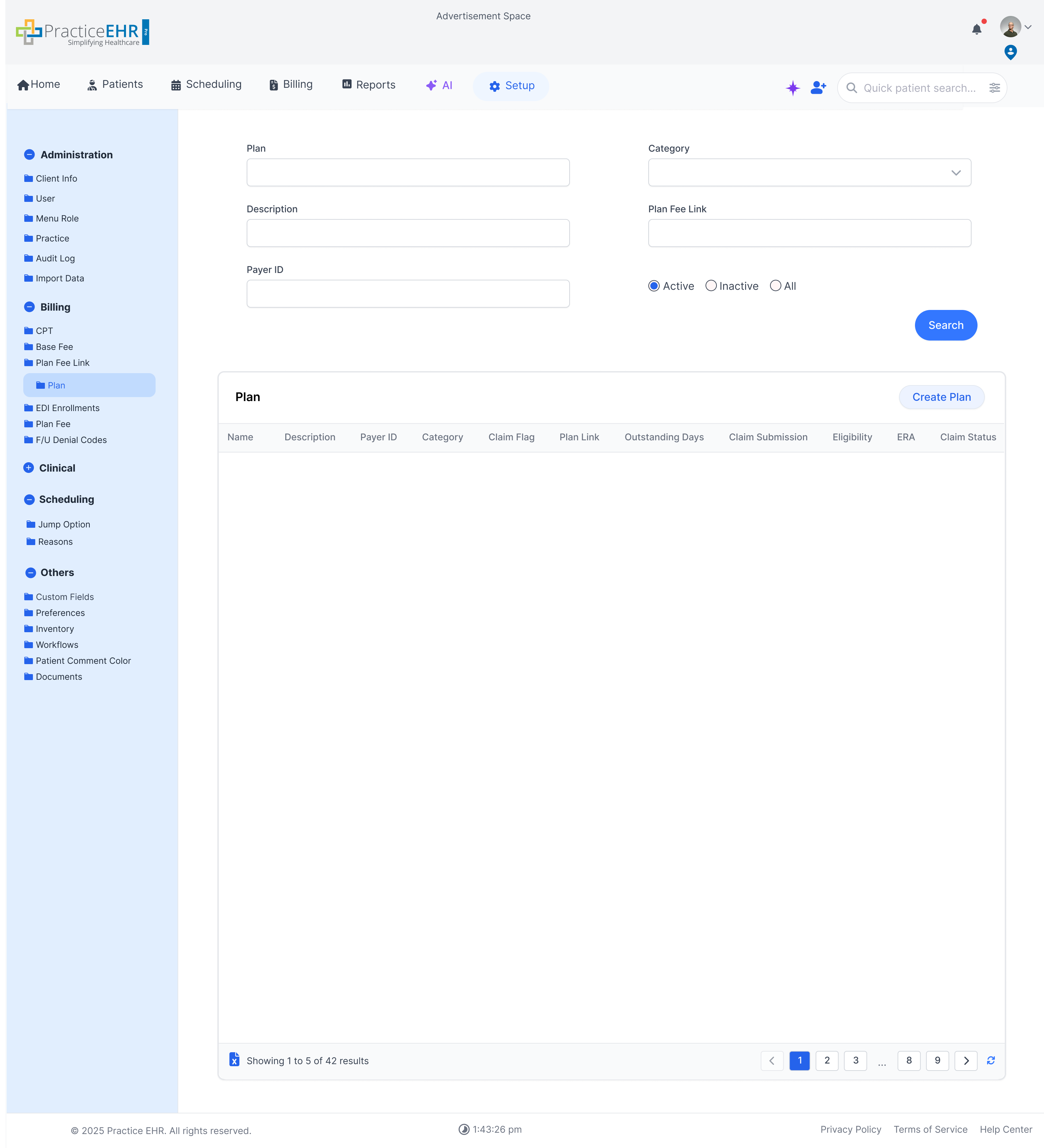Select the All plans radio button
The image size is (1044, 1148).
point(775,285)
